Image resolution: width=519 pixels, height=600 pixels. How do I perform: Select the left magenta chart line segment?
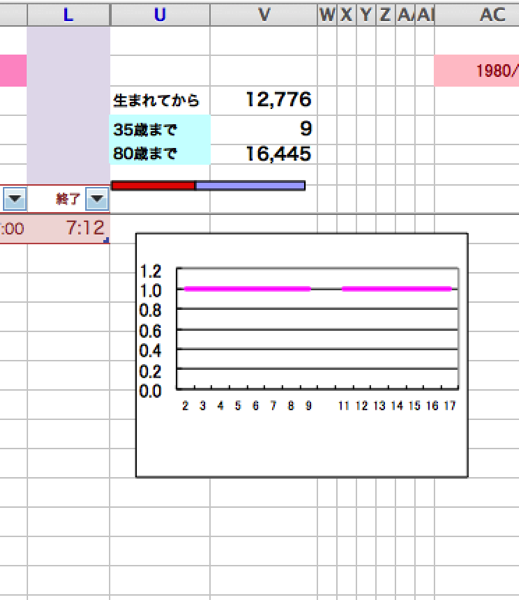(247, 289)
